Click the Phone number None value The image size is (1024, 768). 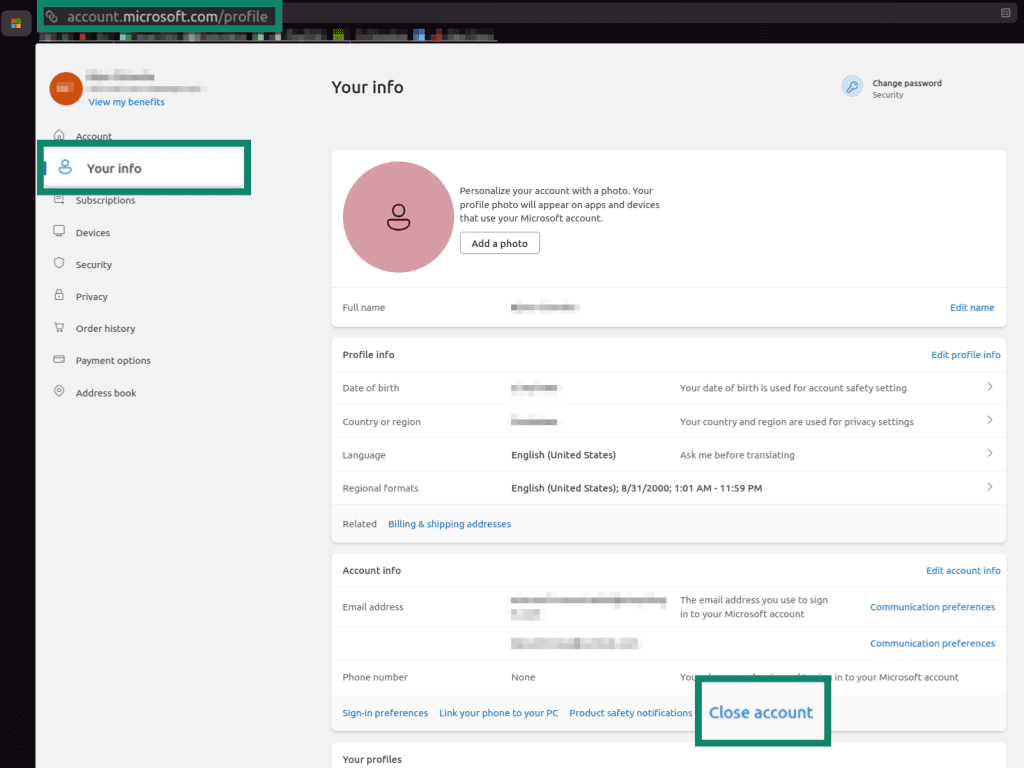[x=523, y=677]
